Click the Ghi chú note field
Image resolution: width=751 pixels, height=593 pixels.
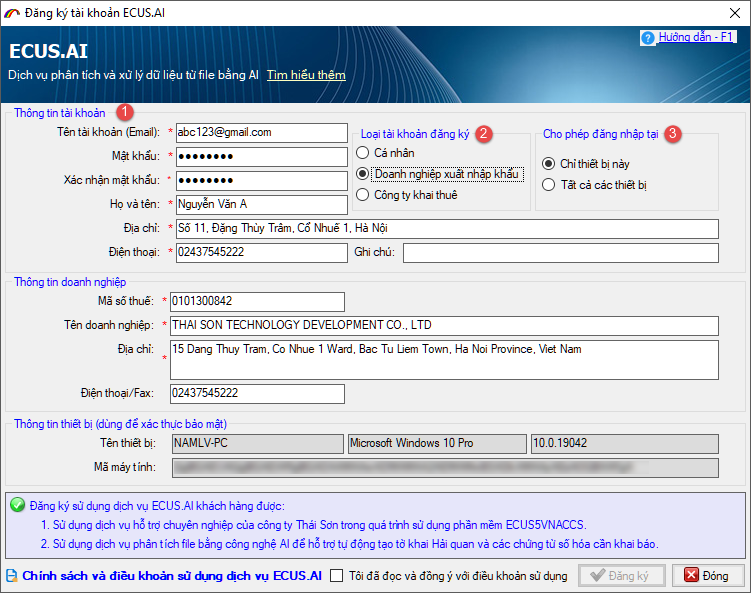pyautogui.click(x=560, y=252)
